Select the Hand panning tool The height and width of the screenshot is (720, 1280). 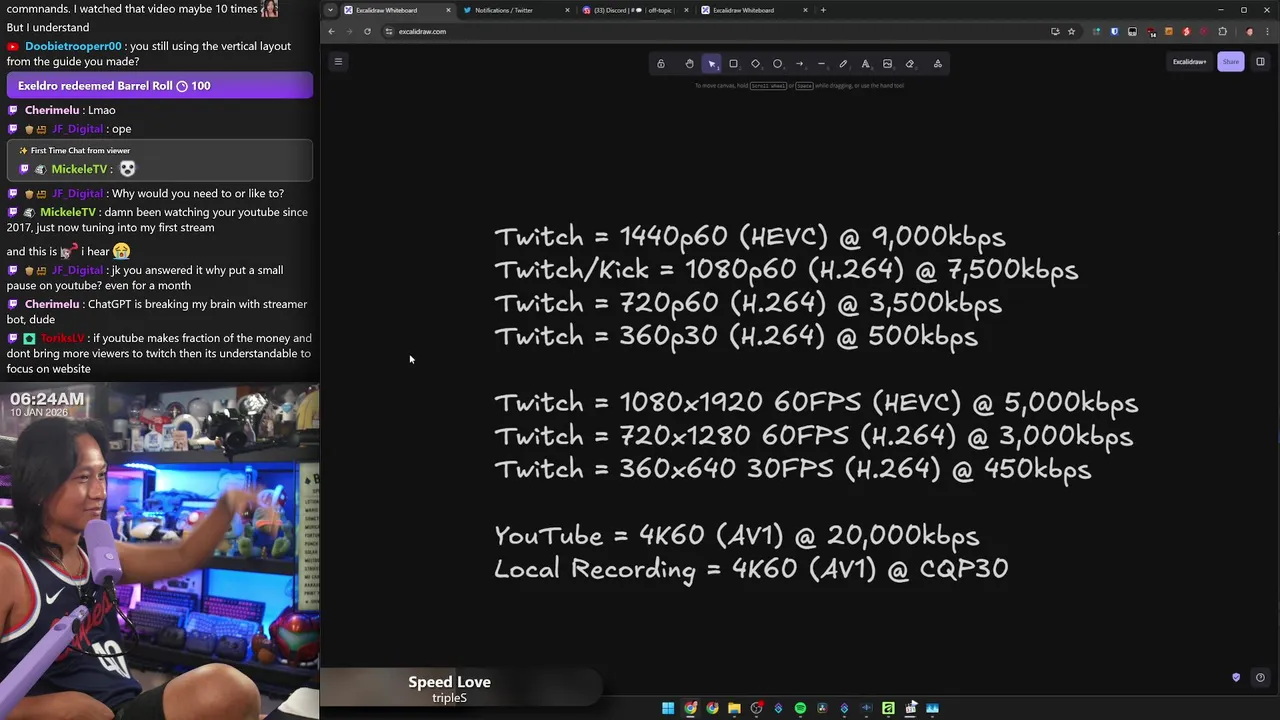tap(689, 64)
